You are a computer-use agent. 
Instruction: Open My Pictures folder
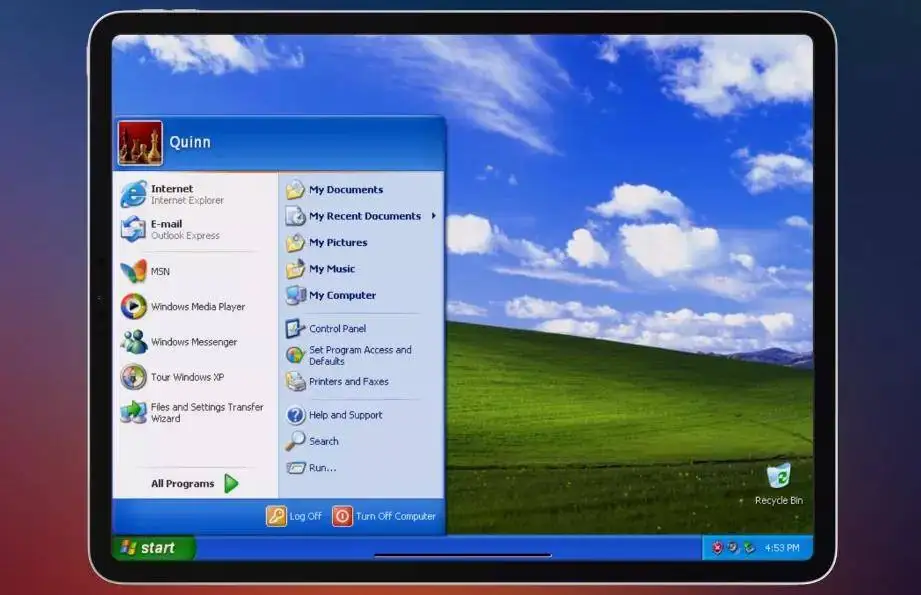click(339, 242)
